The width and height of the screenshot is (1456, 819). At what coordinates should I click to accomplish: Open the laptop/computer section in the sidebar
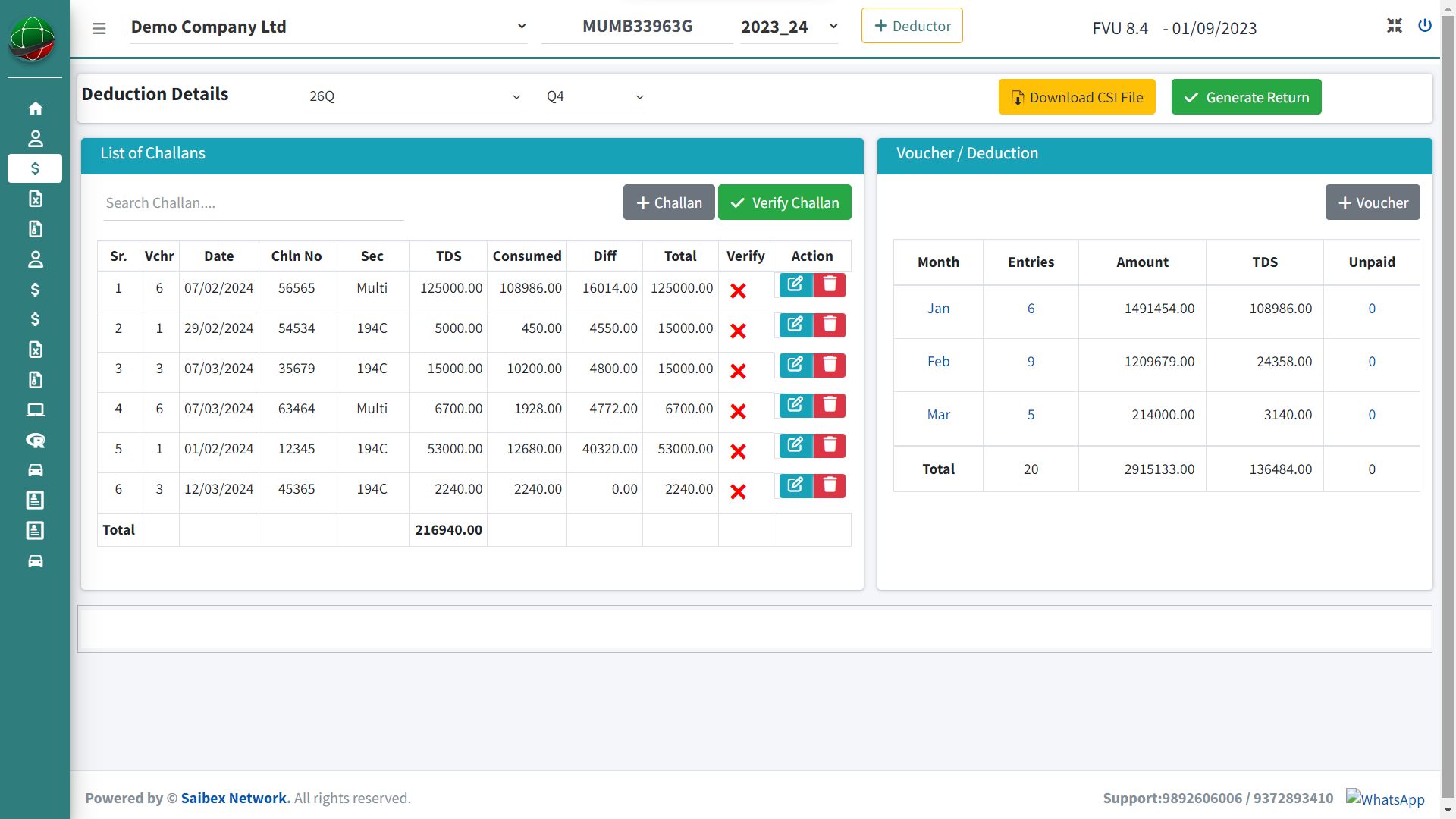(x=35, y=409)
